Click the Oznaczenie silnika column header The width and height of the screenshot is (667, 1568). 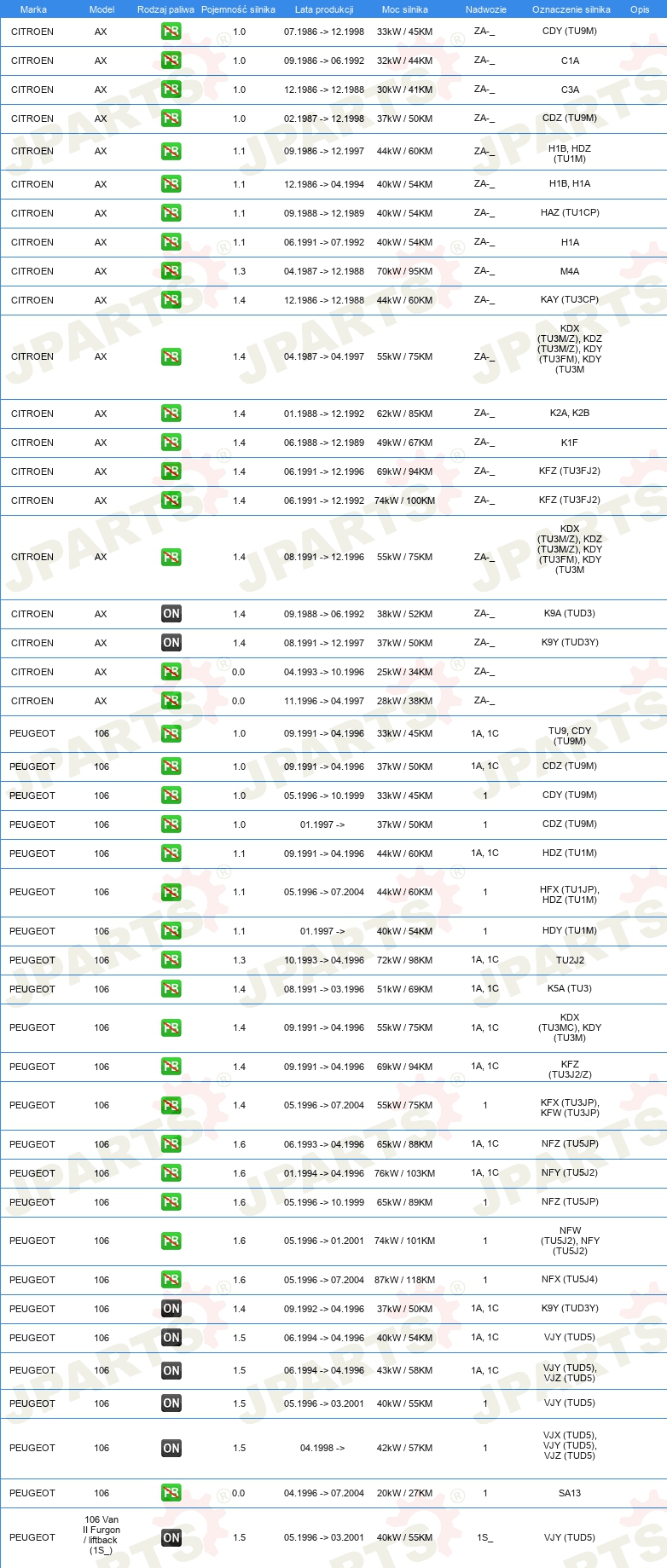[571, 9]
